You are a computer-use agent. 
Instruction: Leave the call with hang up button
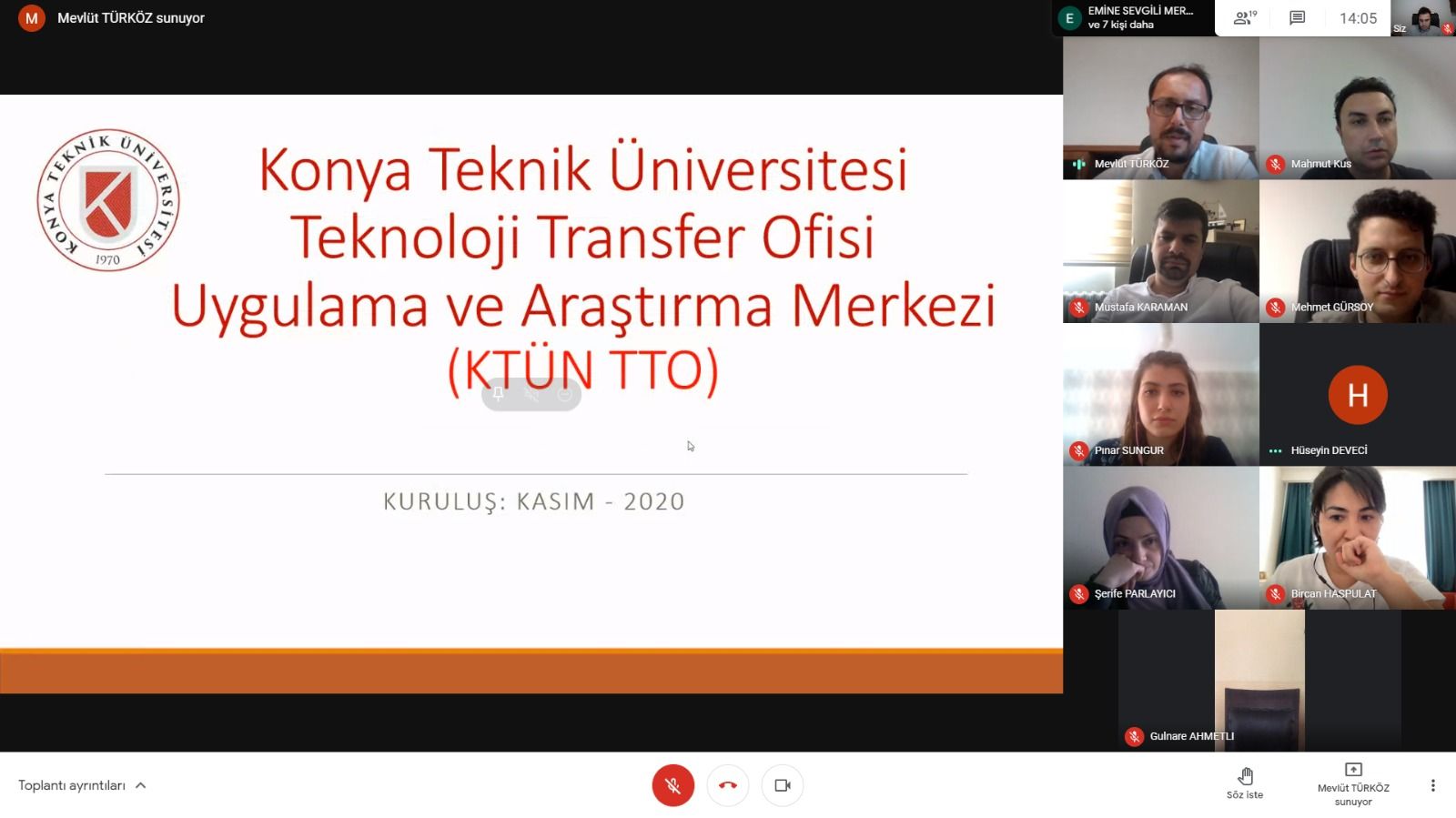tap(728, 785)
